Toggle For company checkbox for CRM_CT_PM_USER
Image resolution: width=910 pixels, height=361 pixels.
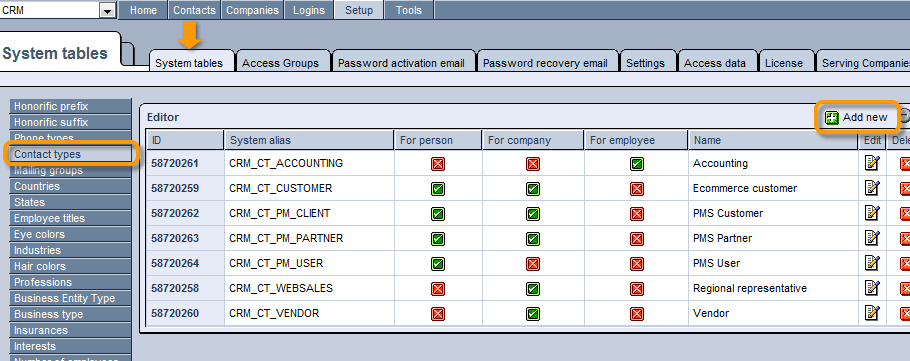533,263
